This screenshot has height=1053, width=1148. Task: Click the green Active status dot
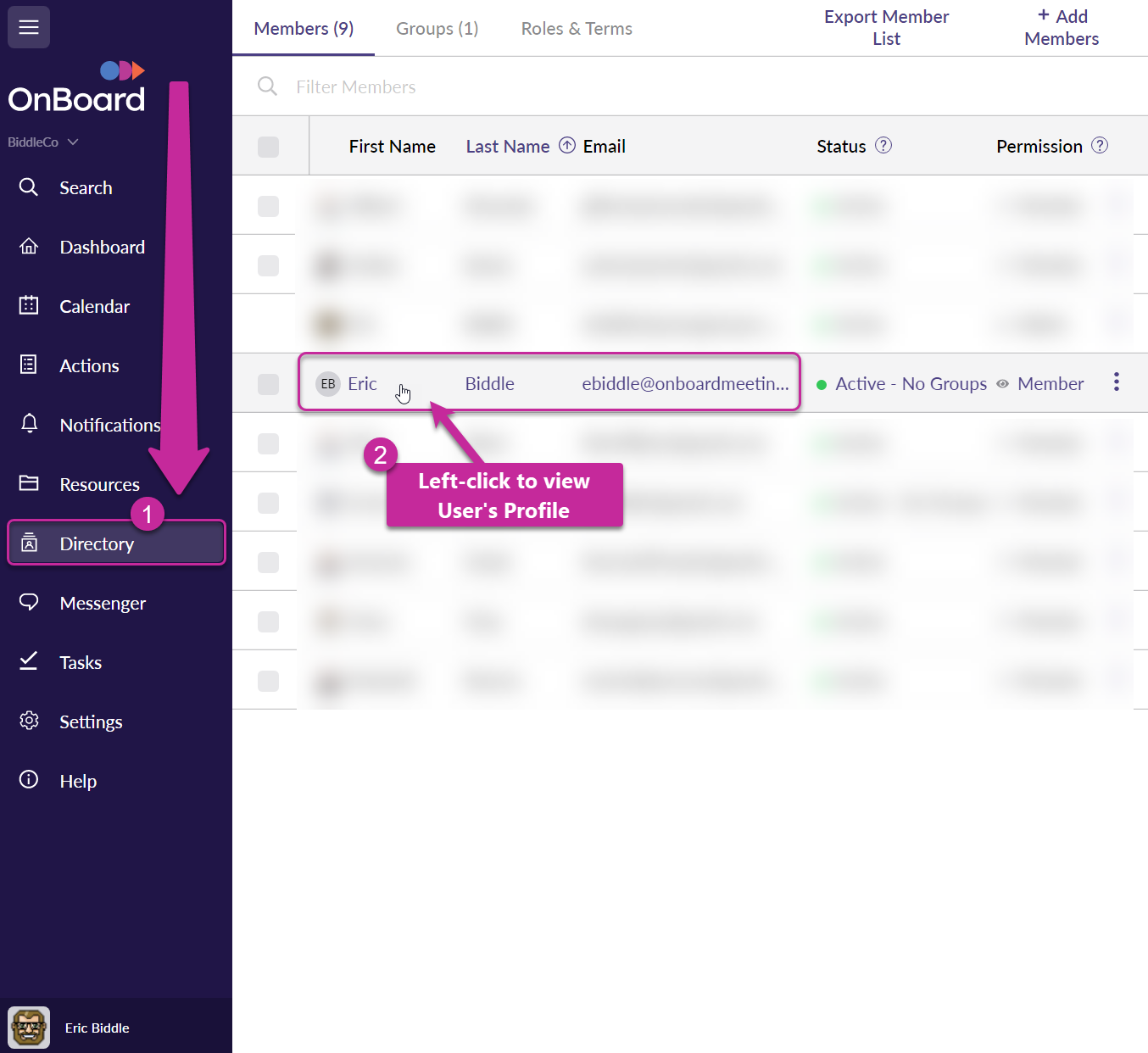pos(822,384)
